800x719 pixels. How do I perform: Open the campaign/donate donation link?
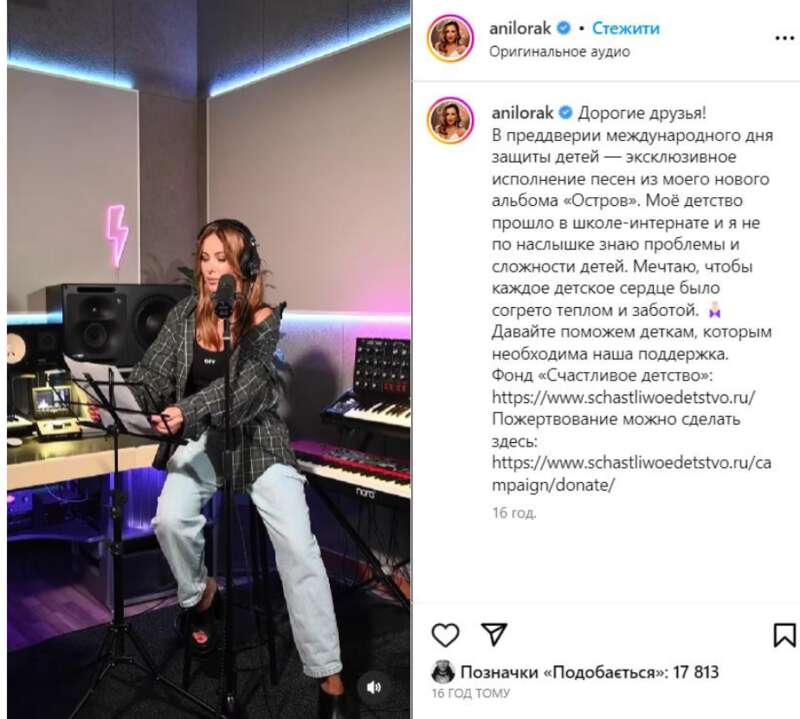click(x=631, y=474)
